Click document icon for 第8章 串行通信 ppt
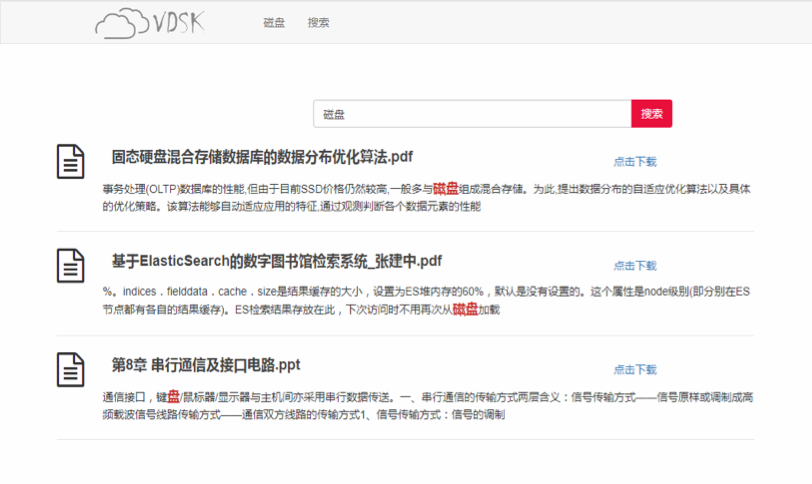This screenshot has width=812, height=484. point(70,370)
